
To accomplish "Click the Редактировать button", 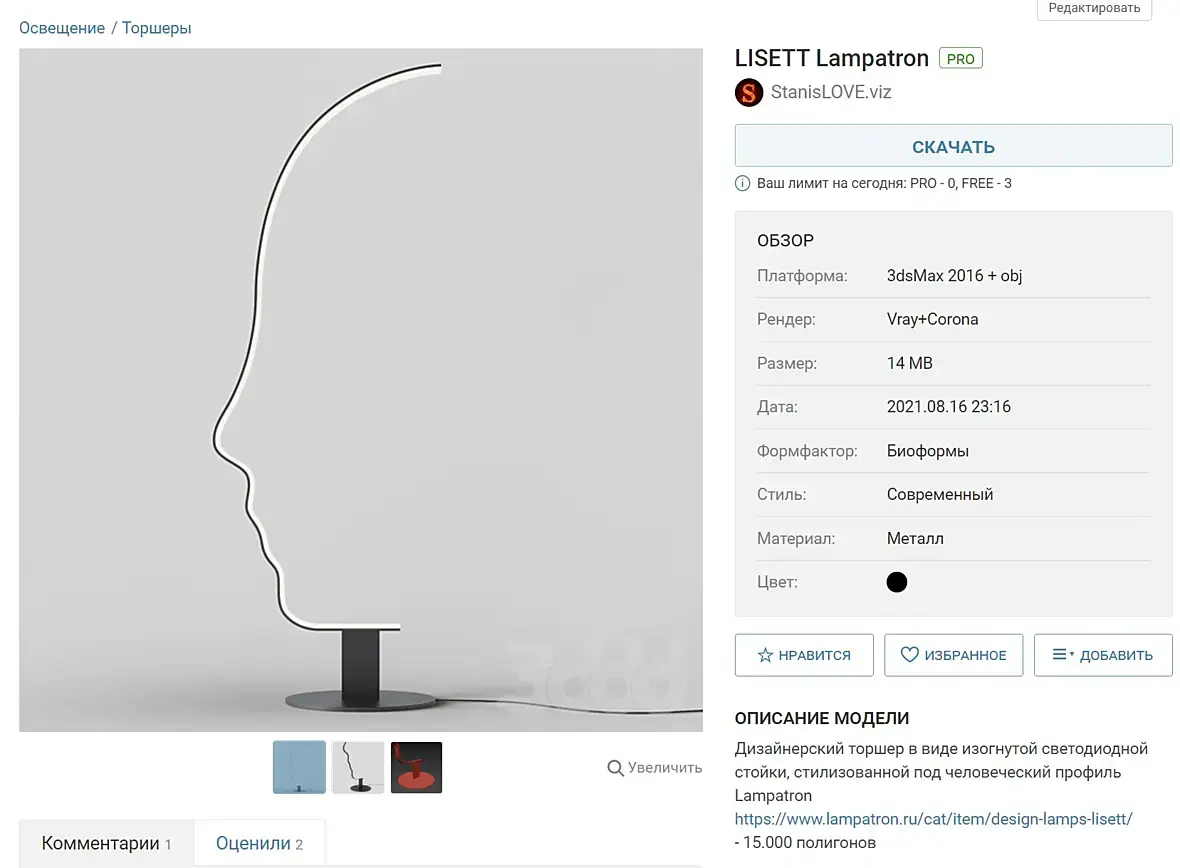I will [x=1093, y=8].
